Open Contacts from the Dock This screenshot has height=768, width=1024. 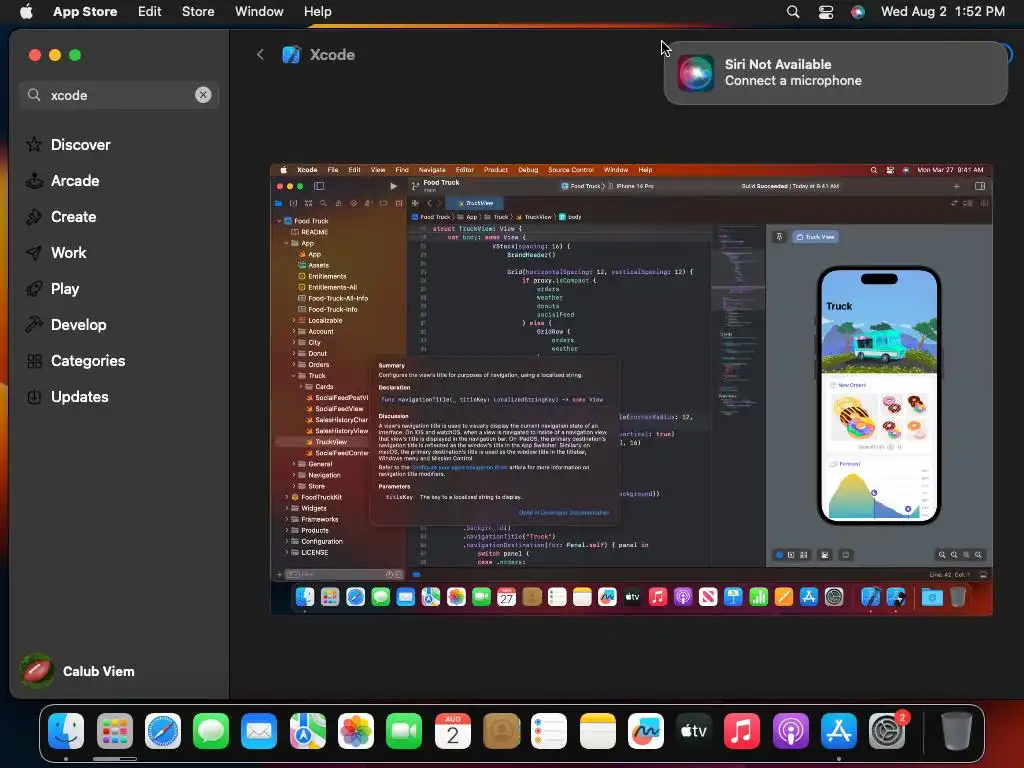coord(501,731)
